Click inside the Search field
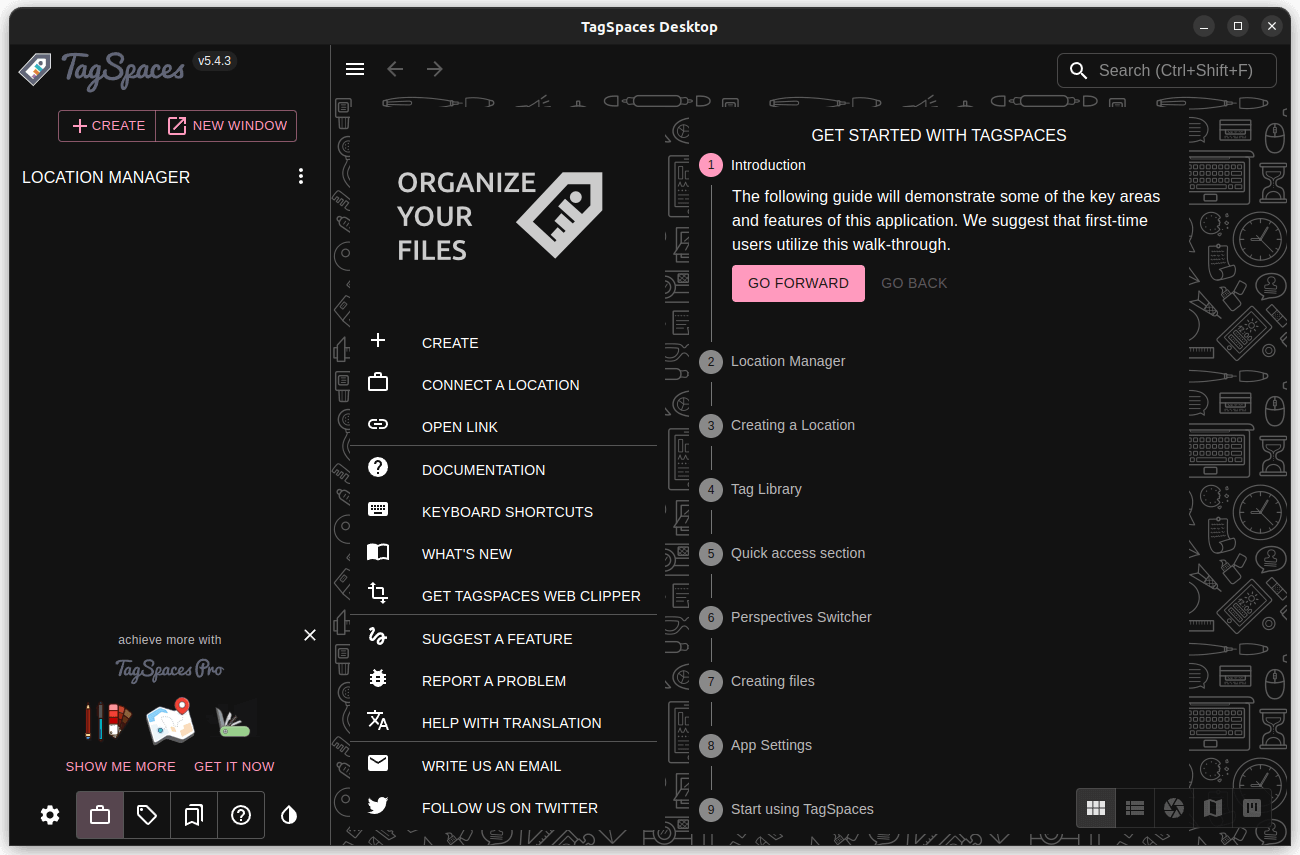This screenshot has width=1300, height=855. pos(1167,70)
